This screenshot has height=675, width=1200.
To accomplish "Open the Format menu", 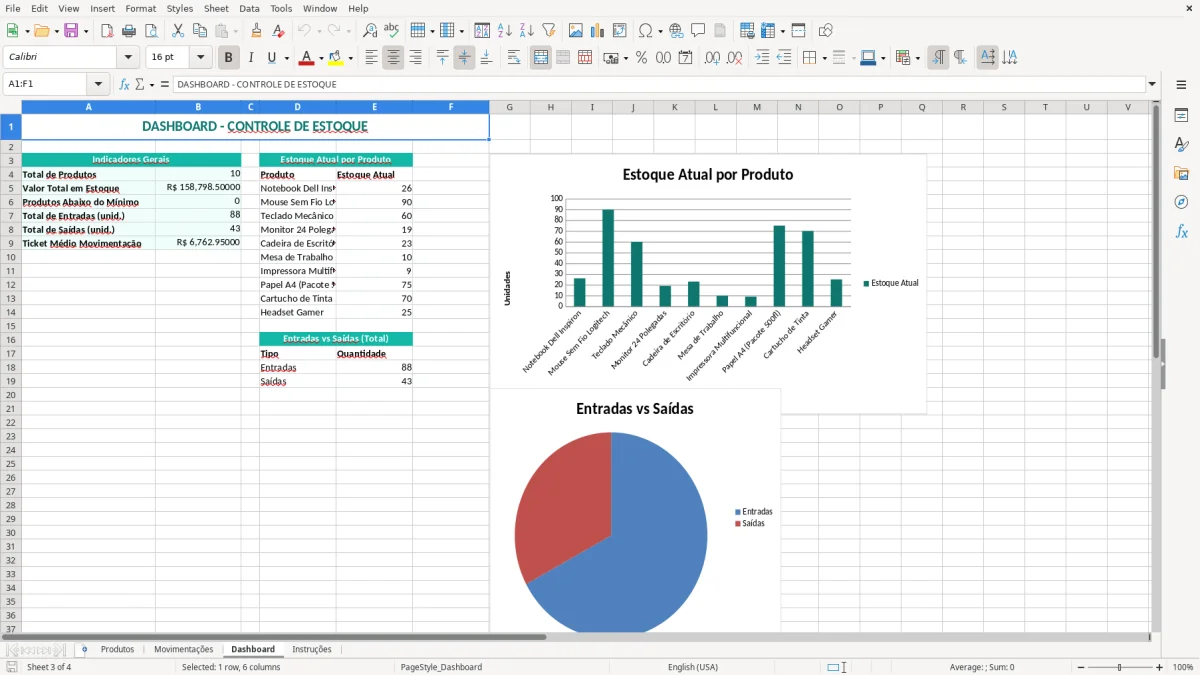I will pyautogui.click(x=141, y=8).
